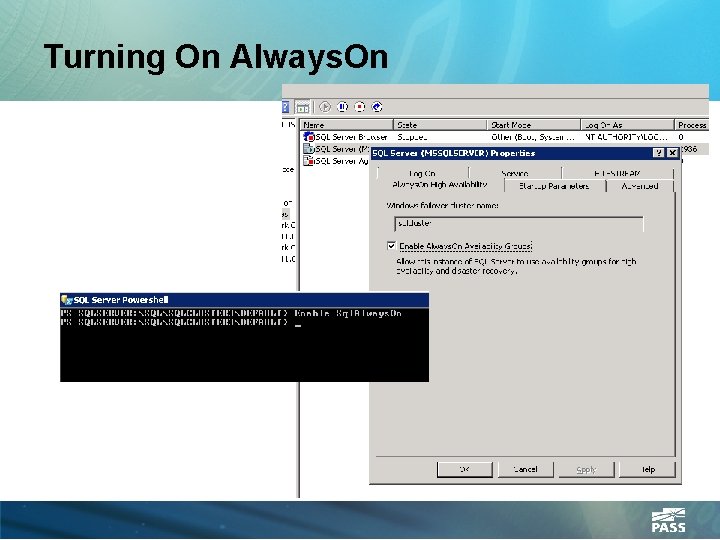This screenshot has height=540, width=720.
Task: Switch to the FILESTREAM tab
Action: pos(617,173)
